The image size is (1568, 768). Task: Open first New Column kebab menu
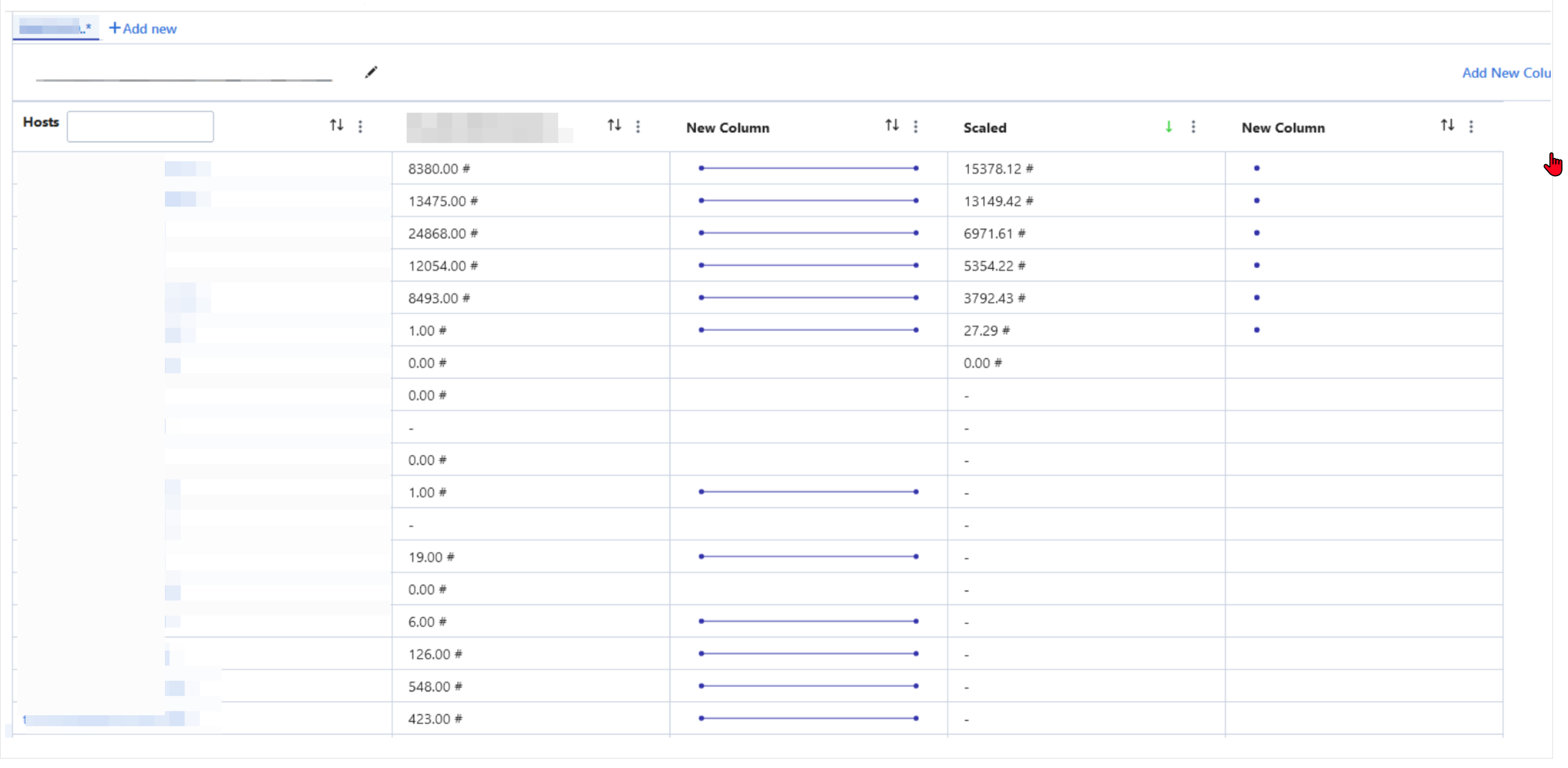click(x=916, y=126)
